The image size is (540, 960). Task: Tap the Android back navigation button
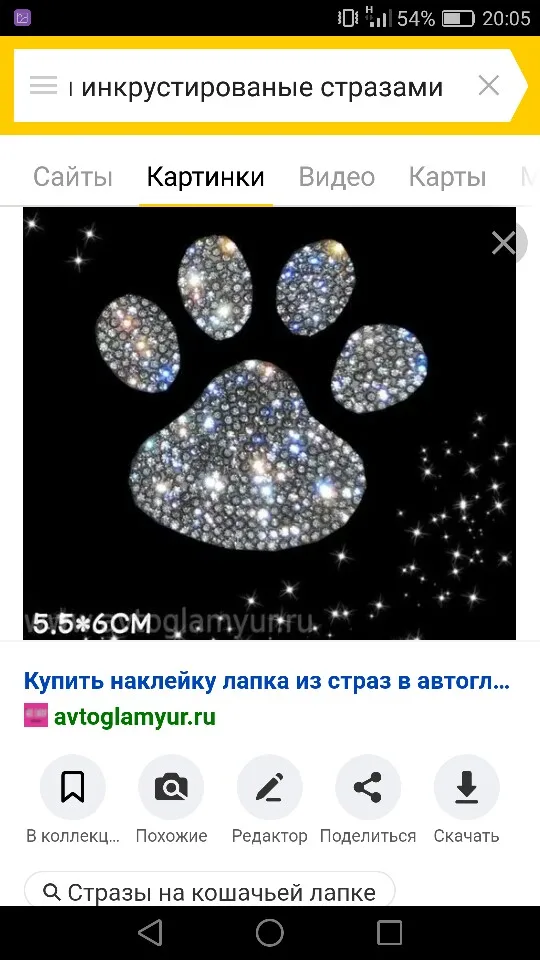(150, 933)
